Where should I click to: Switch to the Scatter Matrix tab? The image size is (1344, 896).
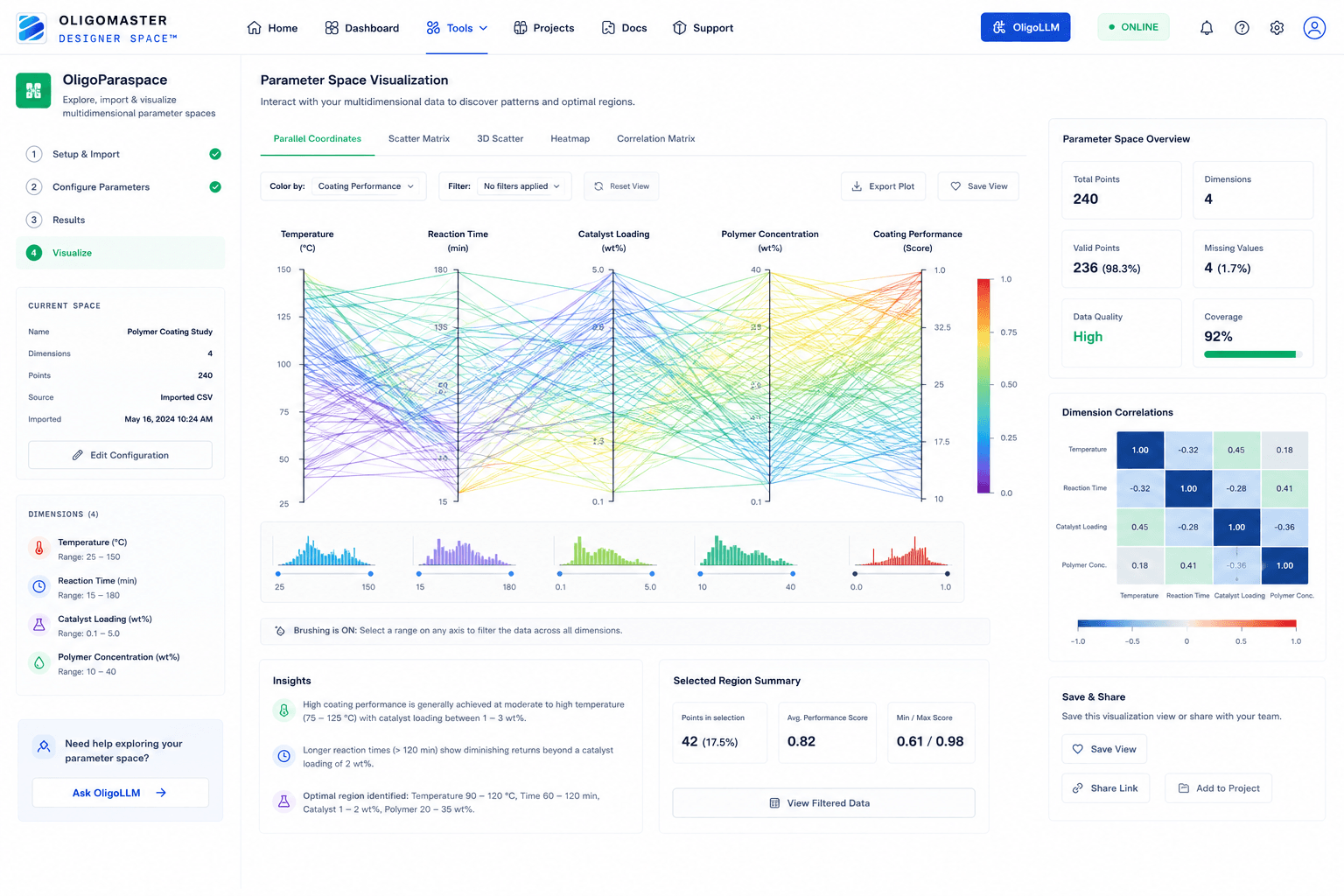coord(419,138)
